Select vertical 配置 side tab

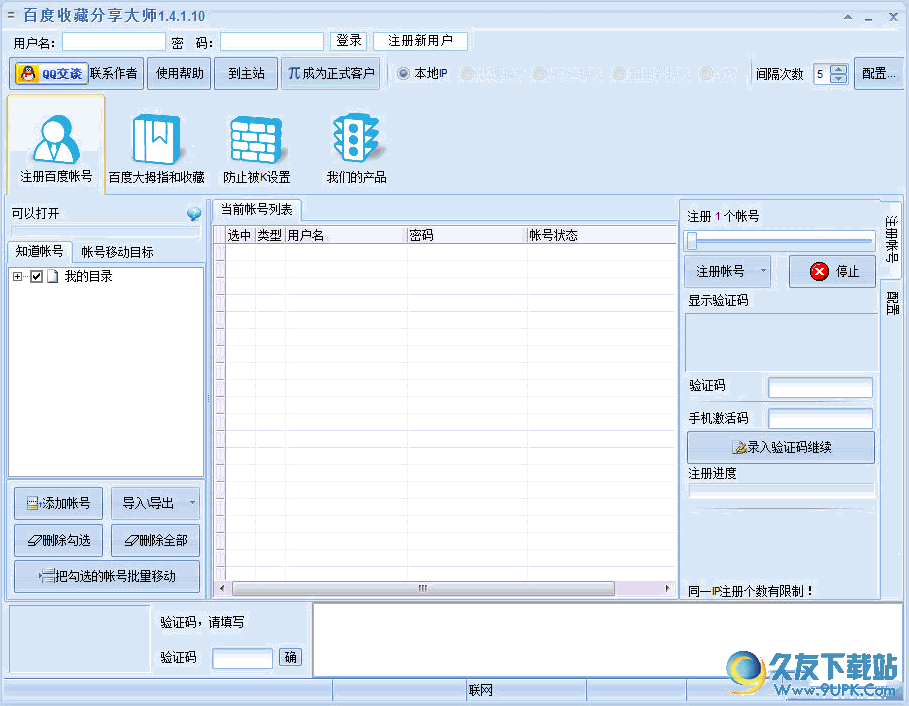click(892, 303)
